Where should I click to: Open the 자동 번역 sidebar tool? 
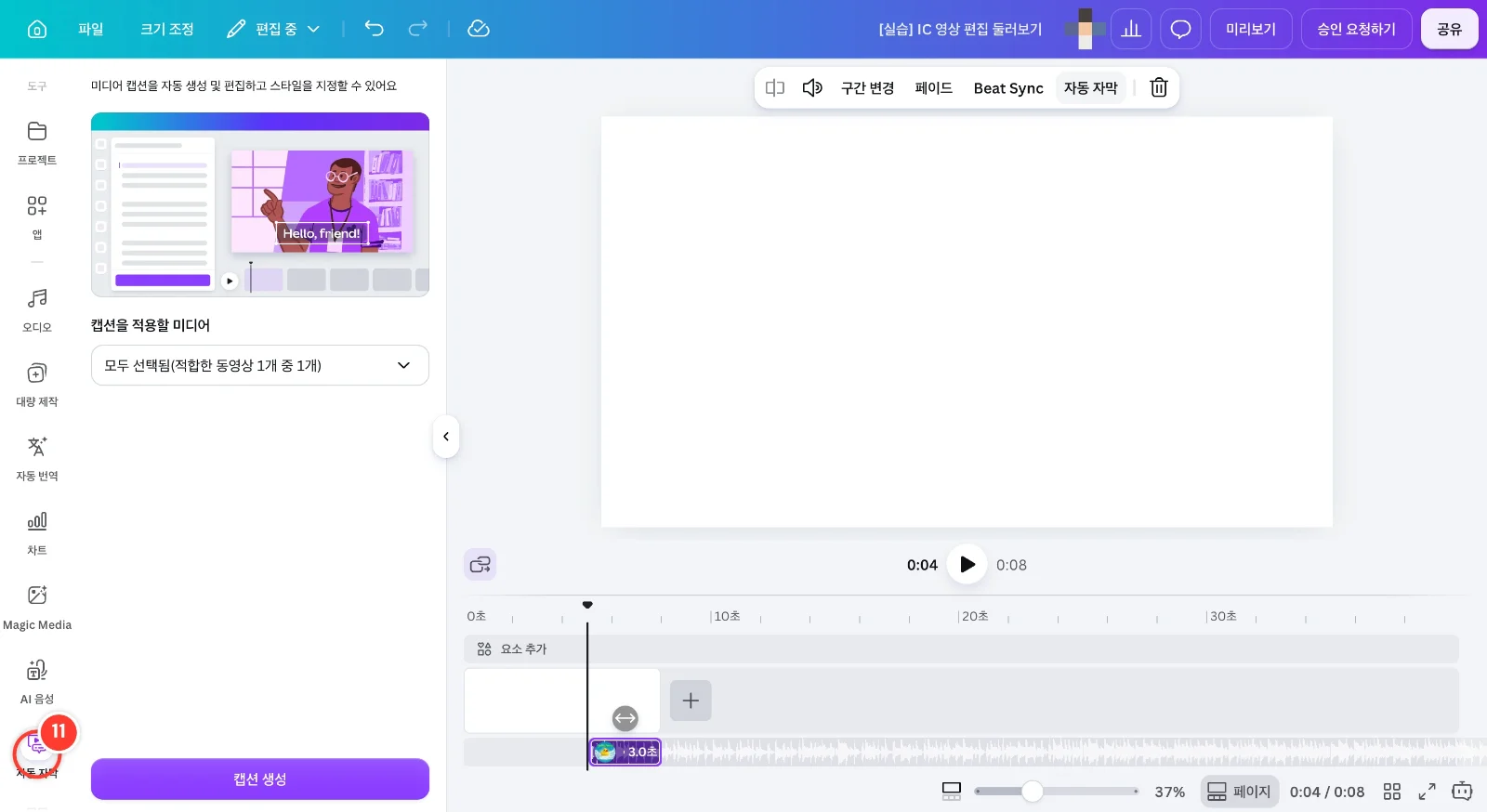[37, 459]
